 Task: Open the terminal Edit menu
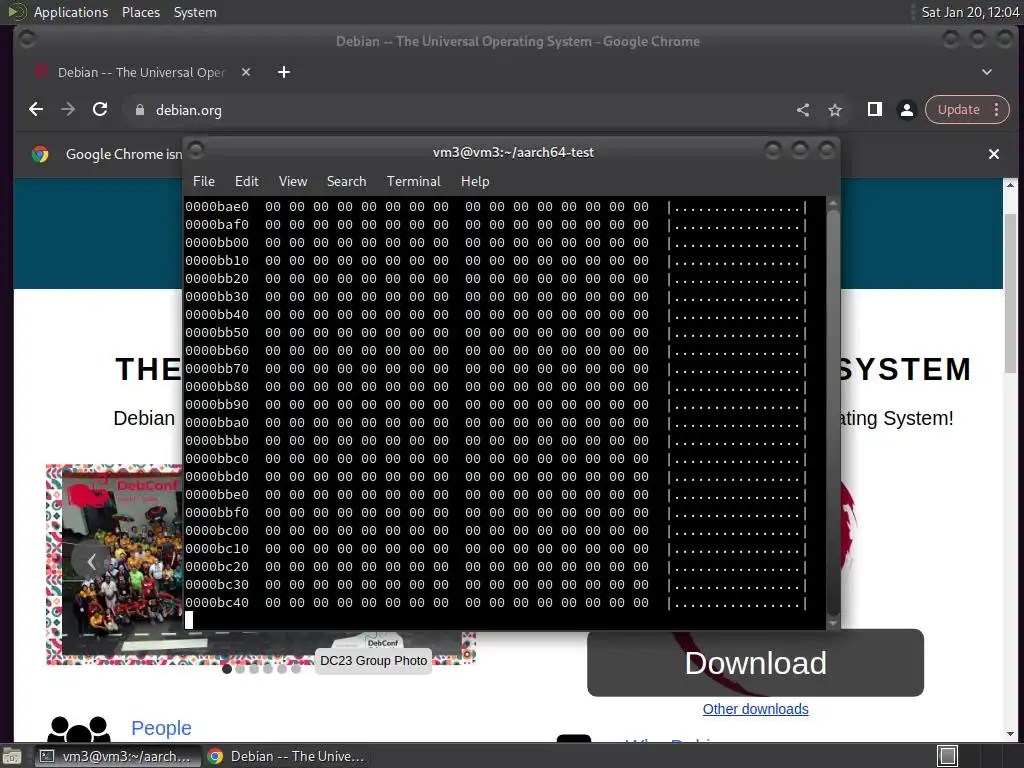[246, 182]
